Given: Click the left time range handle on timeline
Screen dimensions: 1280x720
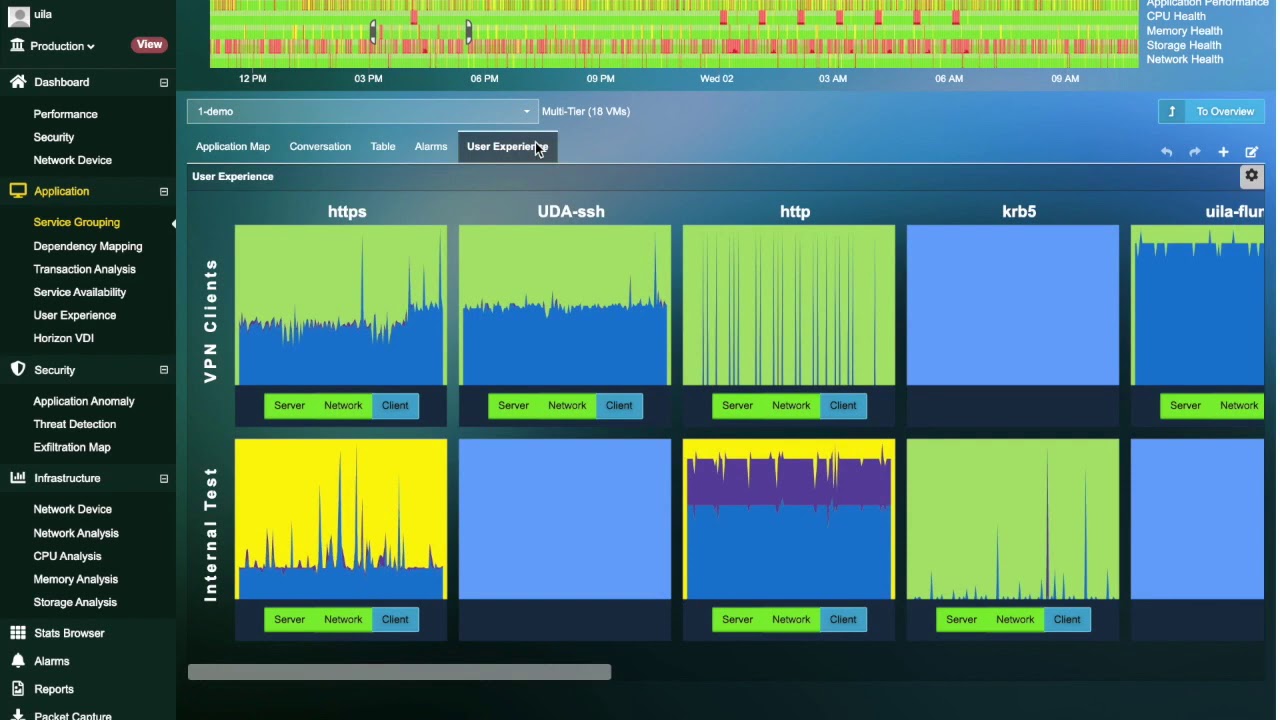Looking at the screenshot, I should coord(374,32).
